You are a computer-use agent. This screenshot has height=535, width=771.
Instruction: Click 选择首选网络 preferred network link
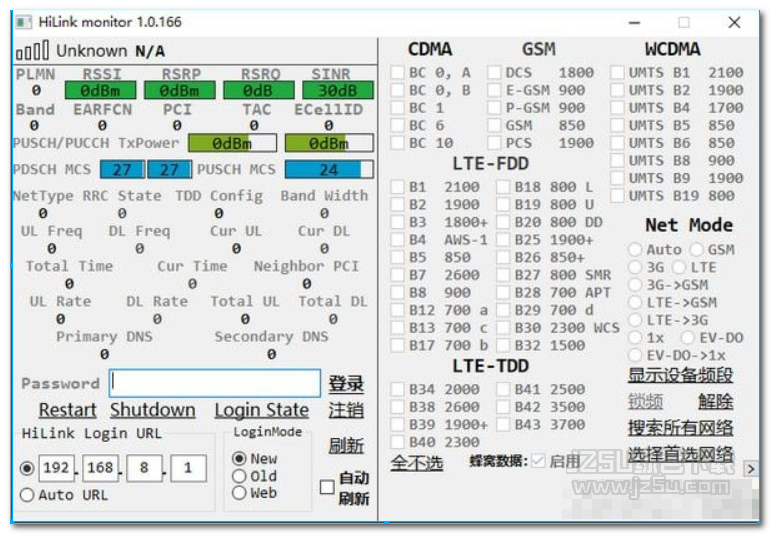tap(681, 454)
